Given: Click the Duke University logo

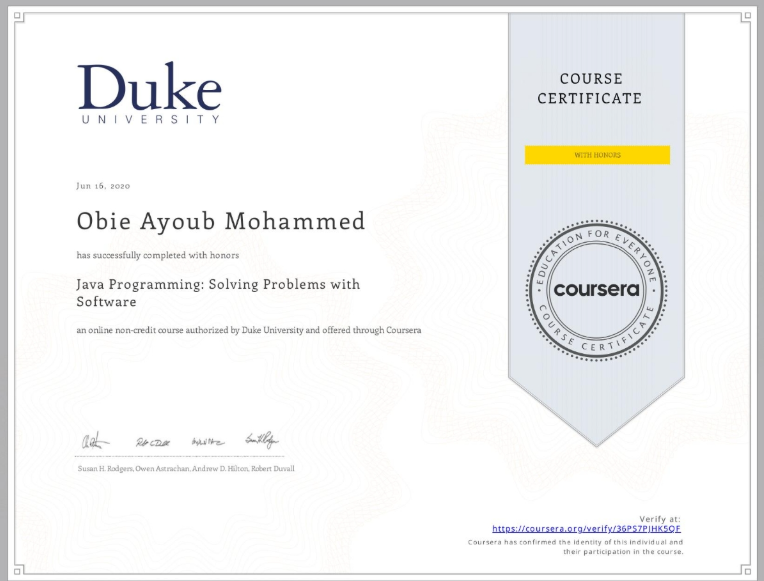Looking at the screenshot, I should pyautogui.click(x=150, y=93).
